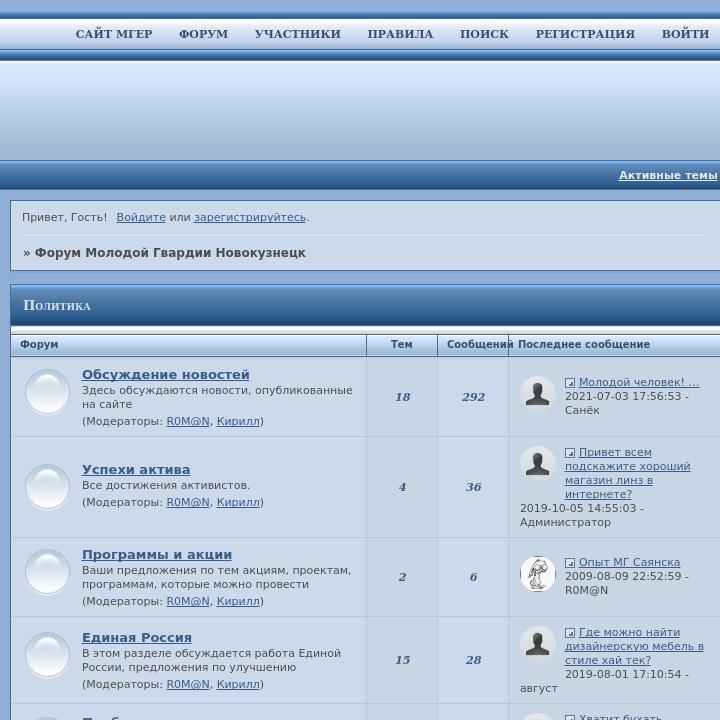Image resolution: width=720 pixels, height=720 pixels.
Task: Open РЕГИСТРАЦИЯ in the navigation bar
Action: (585, 34)
